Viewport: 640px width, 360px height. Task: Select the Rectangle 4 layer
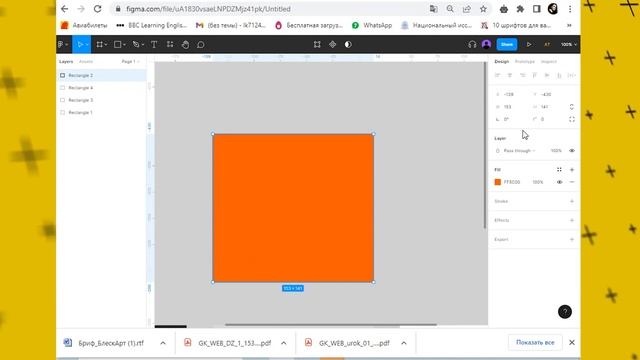point(101,88)
